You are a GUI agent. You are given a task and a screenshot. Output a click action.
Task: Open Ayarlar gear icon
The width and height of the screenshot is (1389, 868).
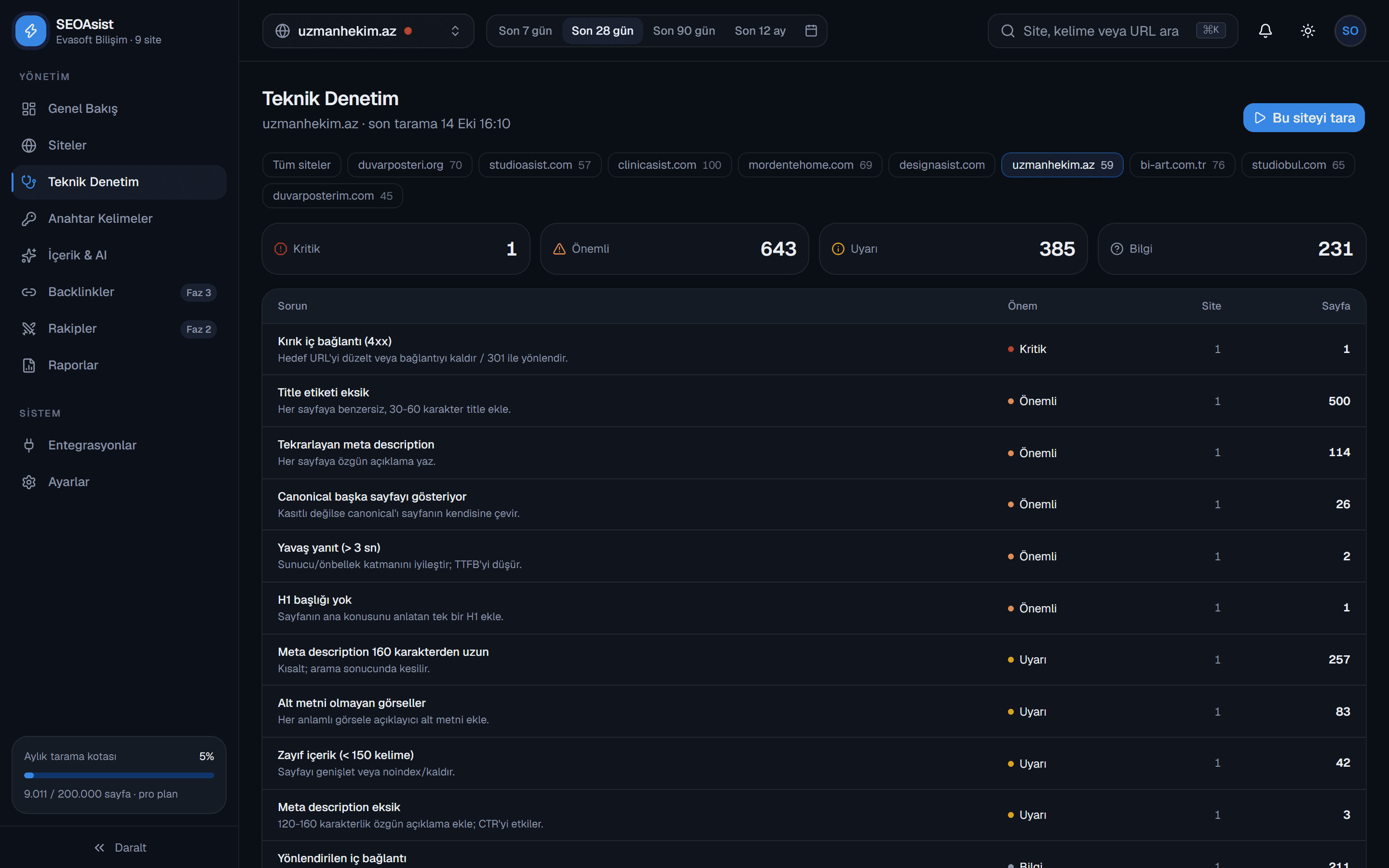click(x=29, y=482)
